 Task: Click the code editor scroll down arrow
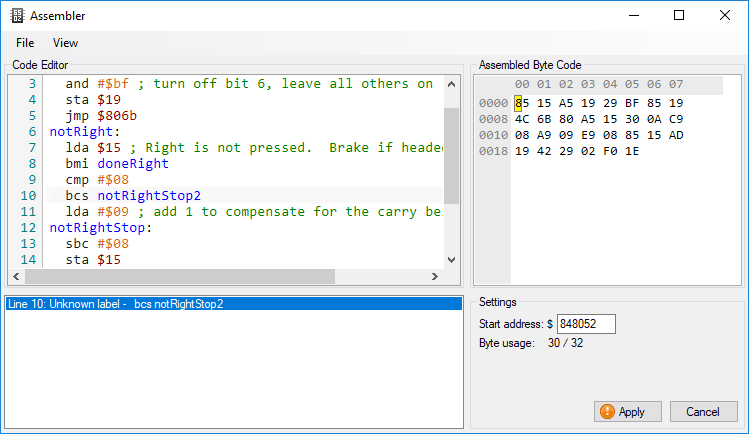click(451, 260)
